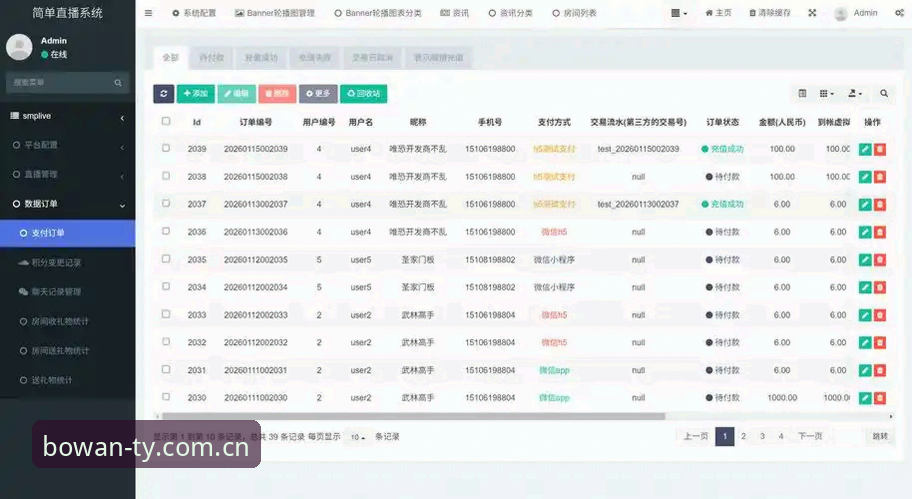Screen dimensions: 912x499
Task: Click the green 回收站 recycle bin button
Action: pyautogui.click(x=364, y=94)
